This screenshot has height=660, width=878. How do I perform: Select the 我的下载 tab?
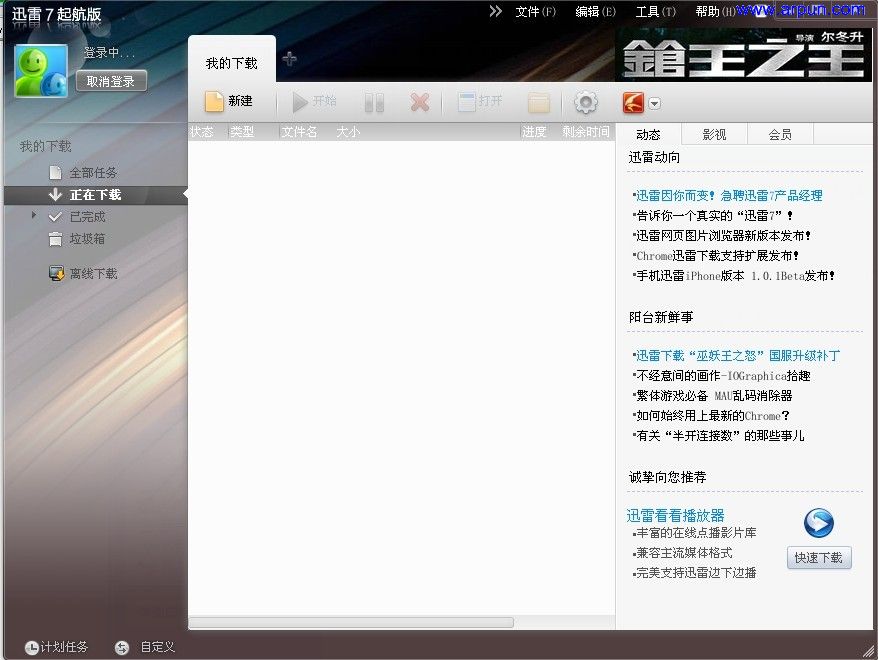tap(232, 63)
